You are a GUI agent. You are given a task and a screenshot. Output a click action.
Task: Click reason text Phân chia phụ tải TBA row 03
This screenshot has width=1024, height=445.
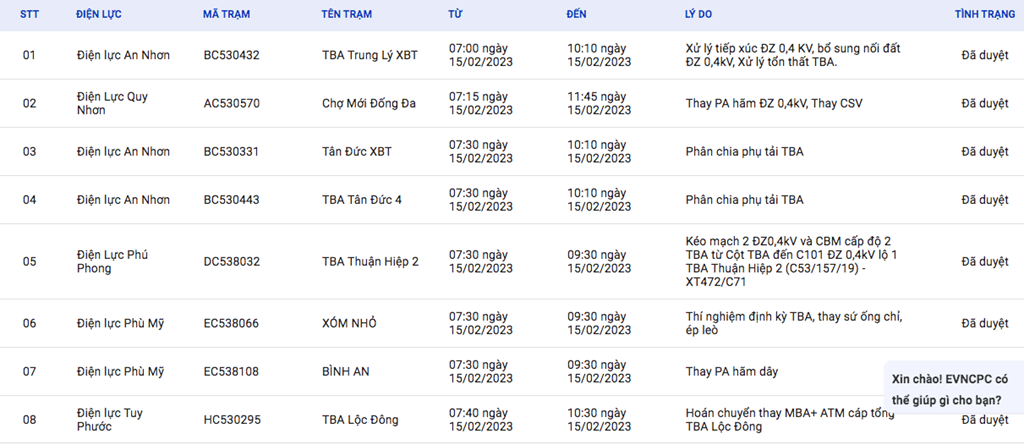(744, 152)
